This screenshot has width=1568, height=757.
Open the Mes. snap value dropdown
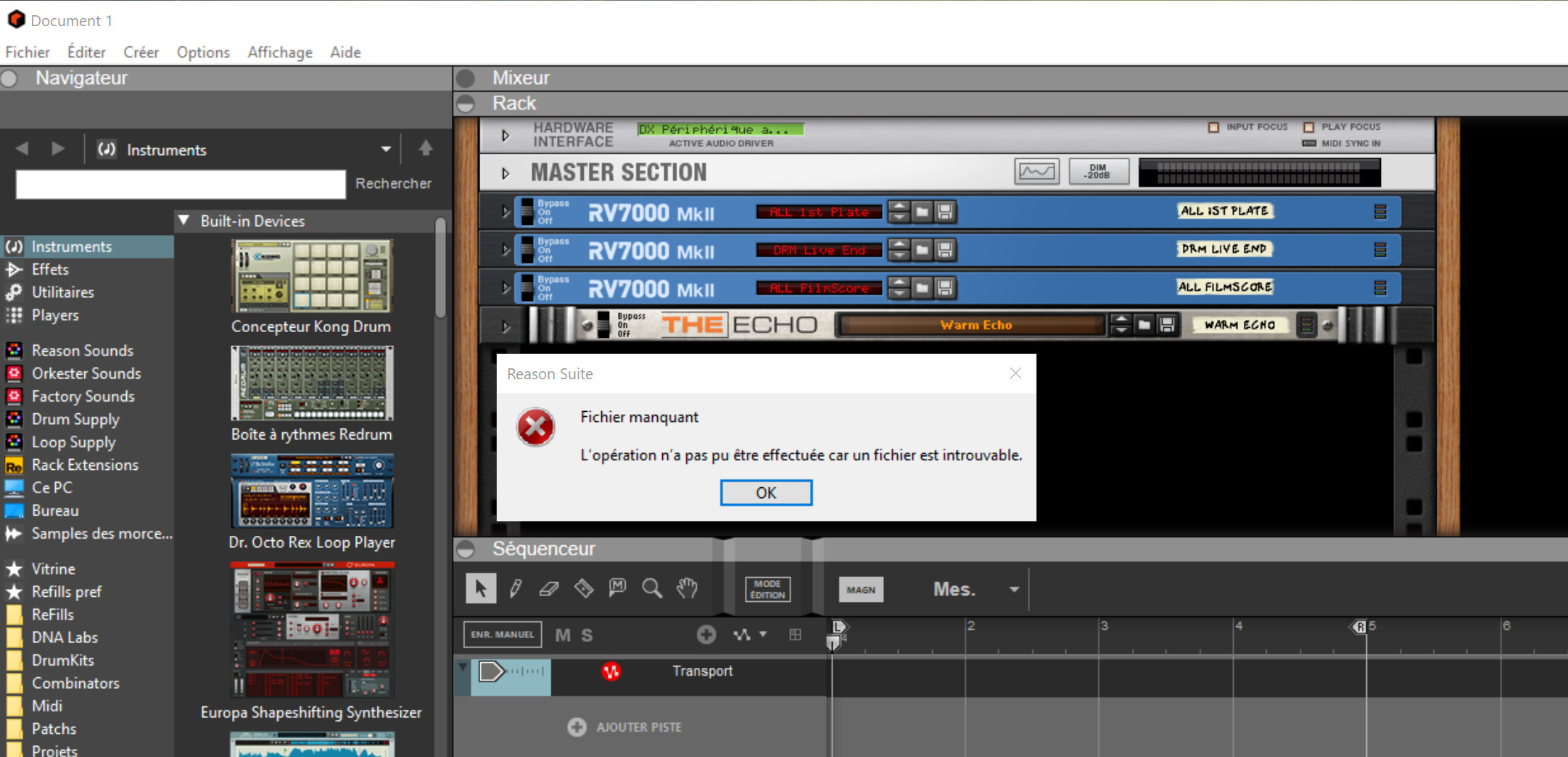tap(1014, 590)
